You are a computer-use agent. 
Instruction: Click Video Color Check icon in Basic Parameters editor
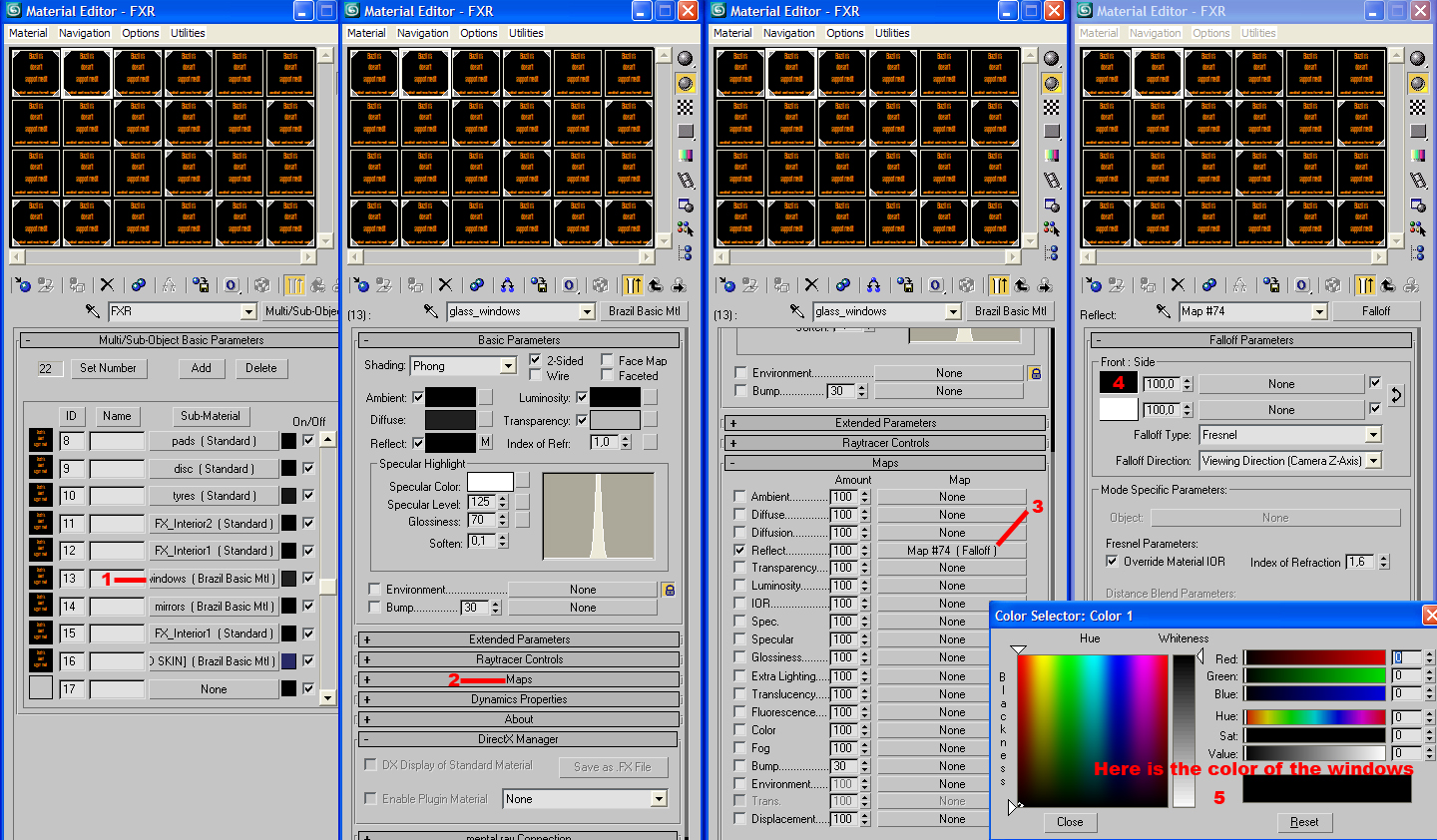[x=686, y=156]
